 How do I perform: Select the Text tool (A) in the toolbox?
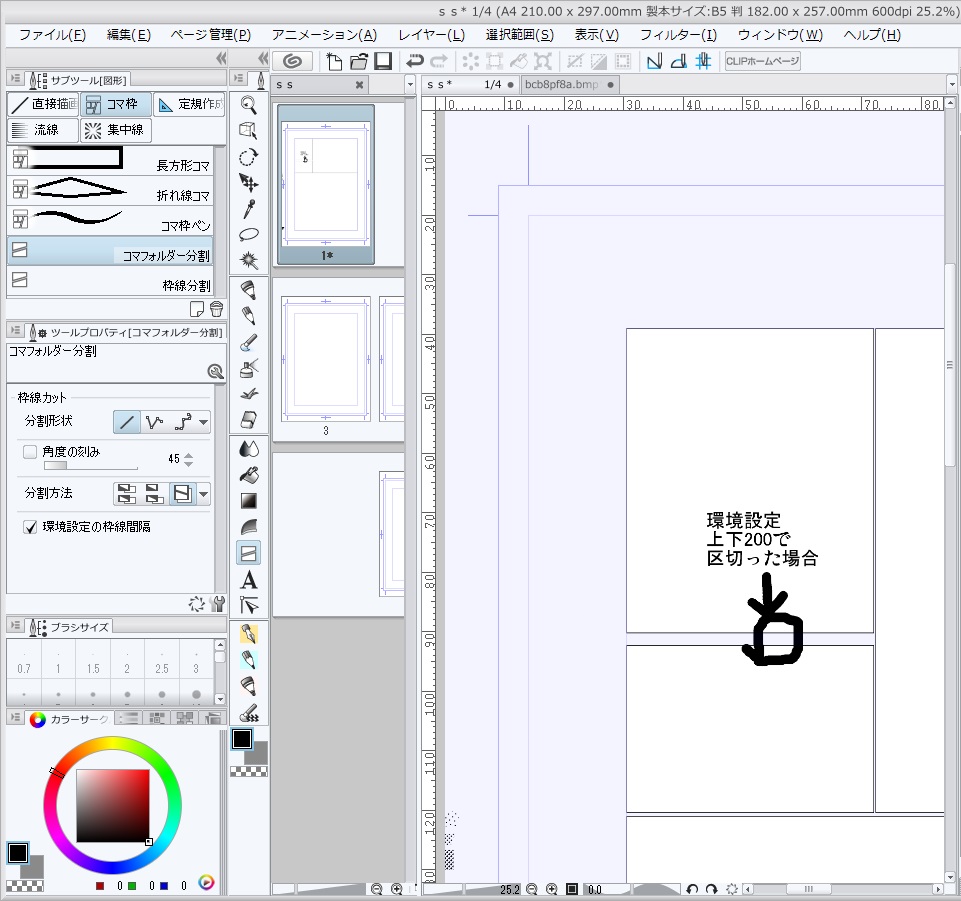tap(249, 580)
